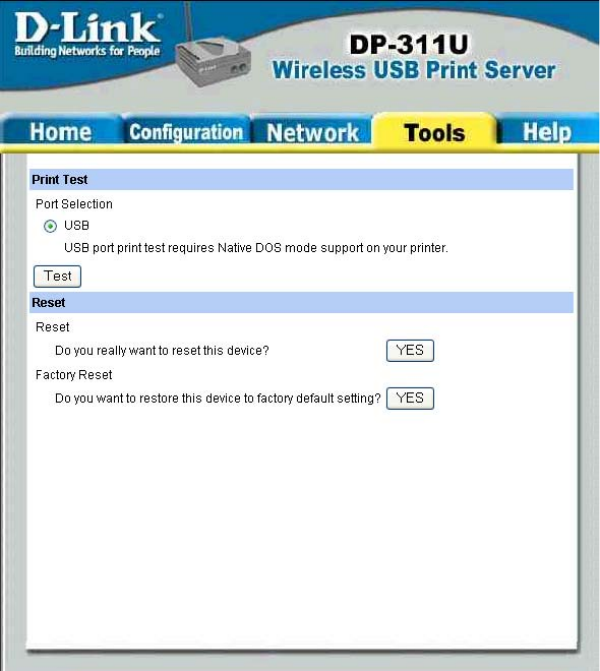Go to the Network tab
Viewport: 600px width, 671px height.
(x=312, y=131)
